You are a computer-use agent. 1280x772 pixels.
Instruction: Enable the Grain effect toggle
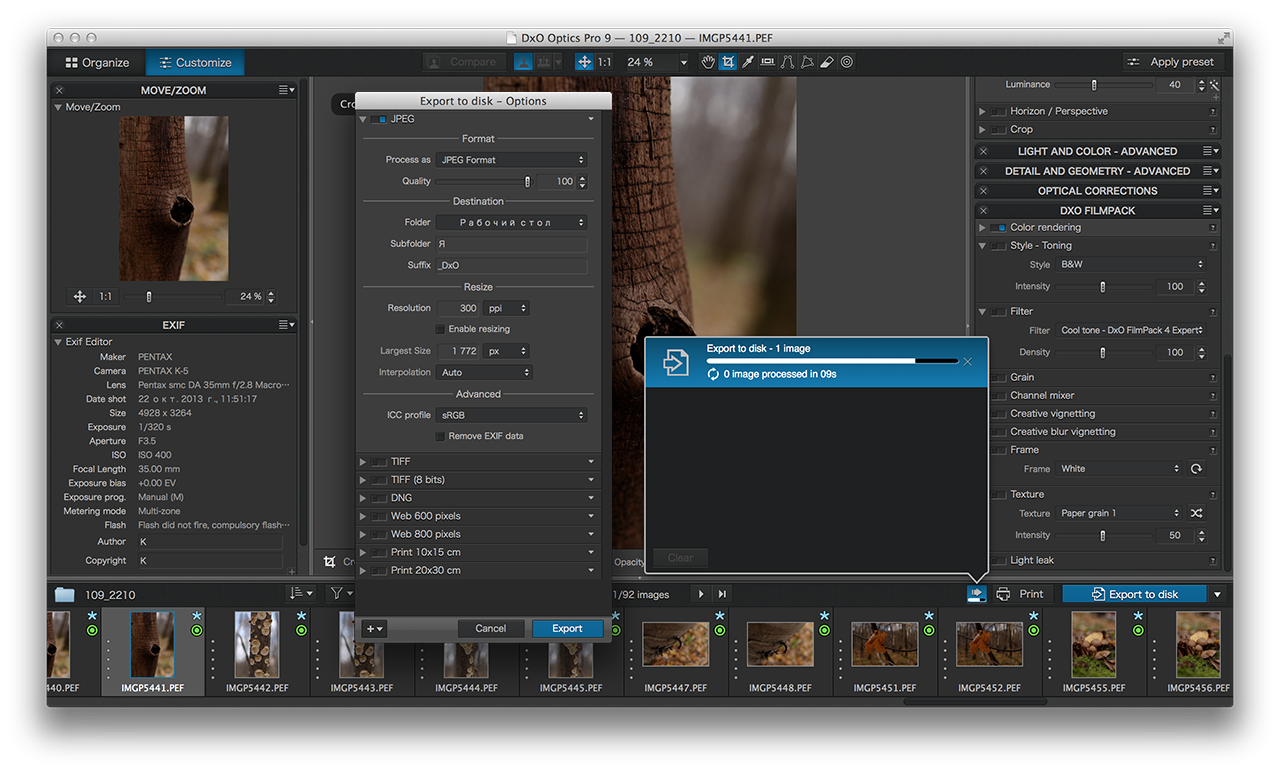point(999,378)
